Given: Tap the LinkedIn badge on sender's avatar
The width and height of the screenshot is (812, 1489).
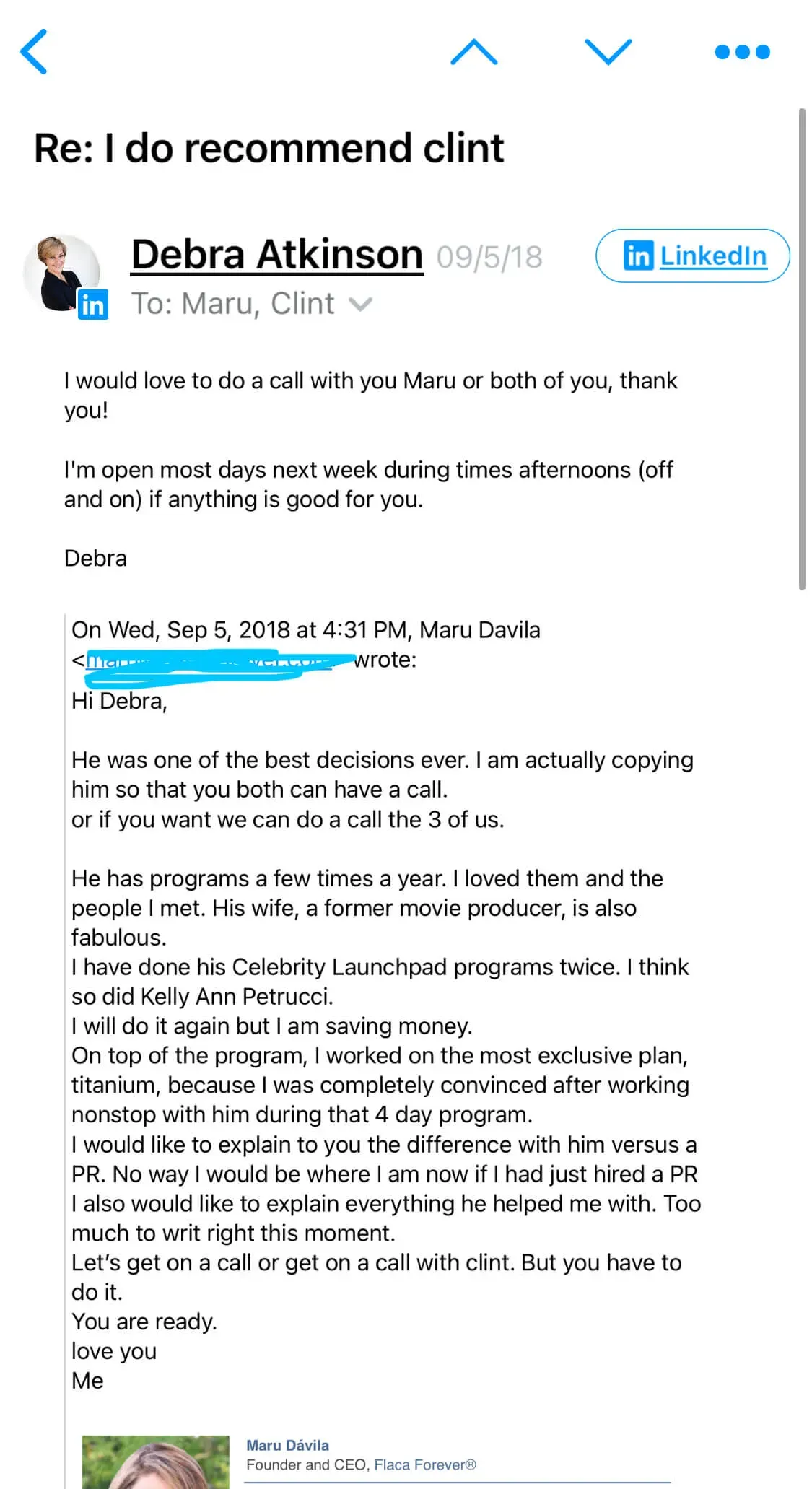Looking at the screenshot, I should (92, 305).
